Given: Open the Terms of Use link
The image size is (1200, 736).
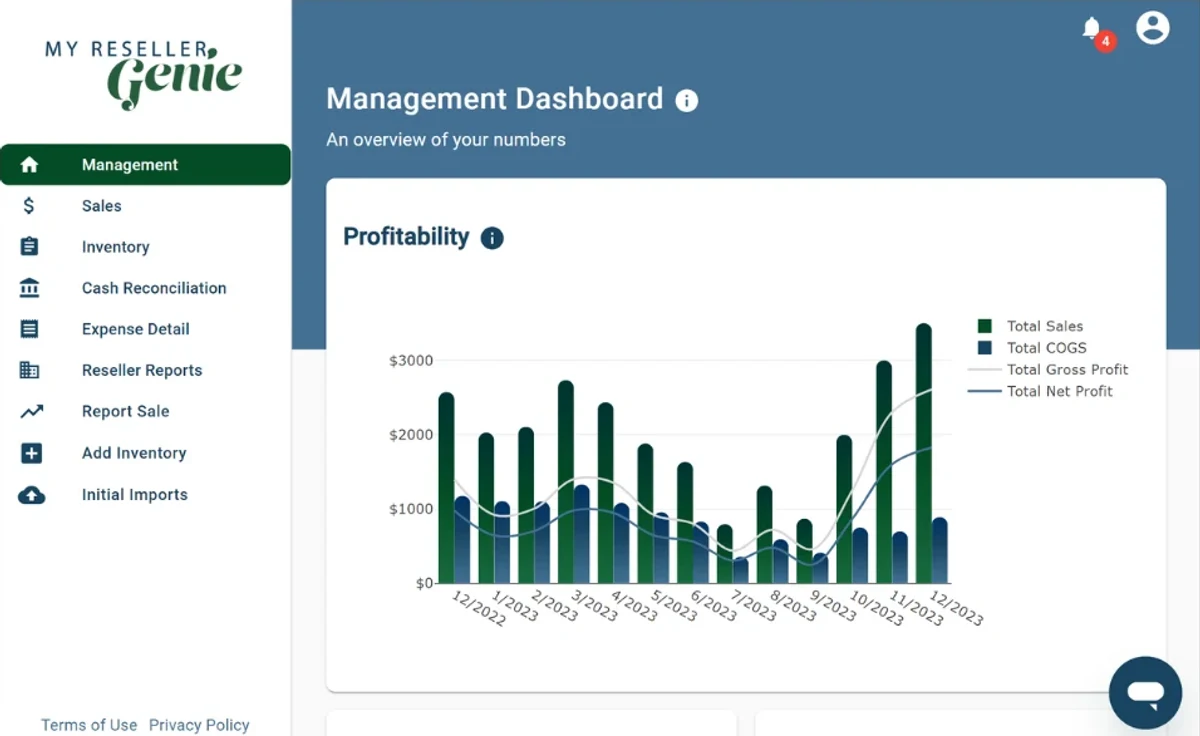Looking at the screenshot, I should tap(89, 725).
